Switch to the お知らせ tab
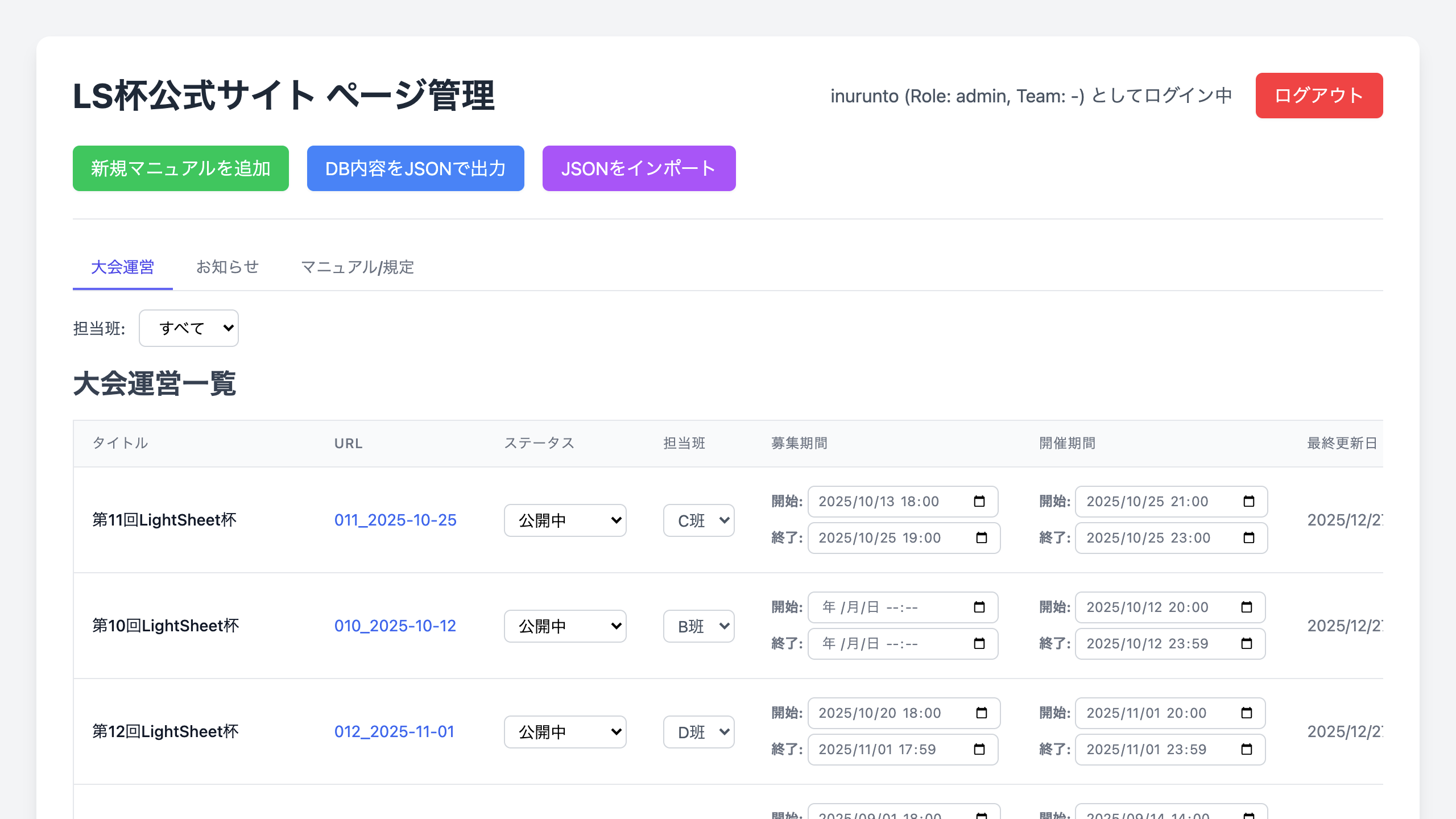The height and width of the screenshot is (819, 1456). click(227, 267)
